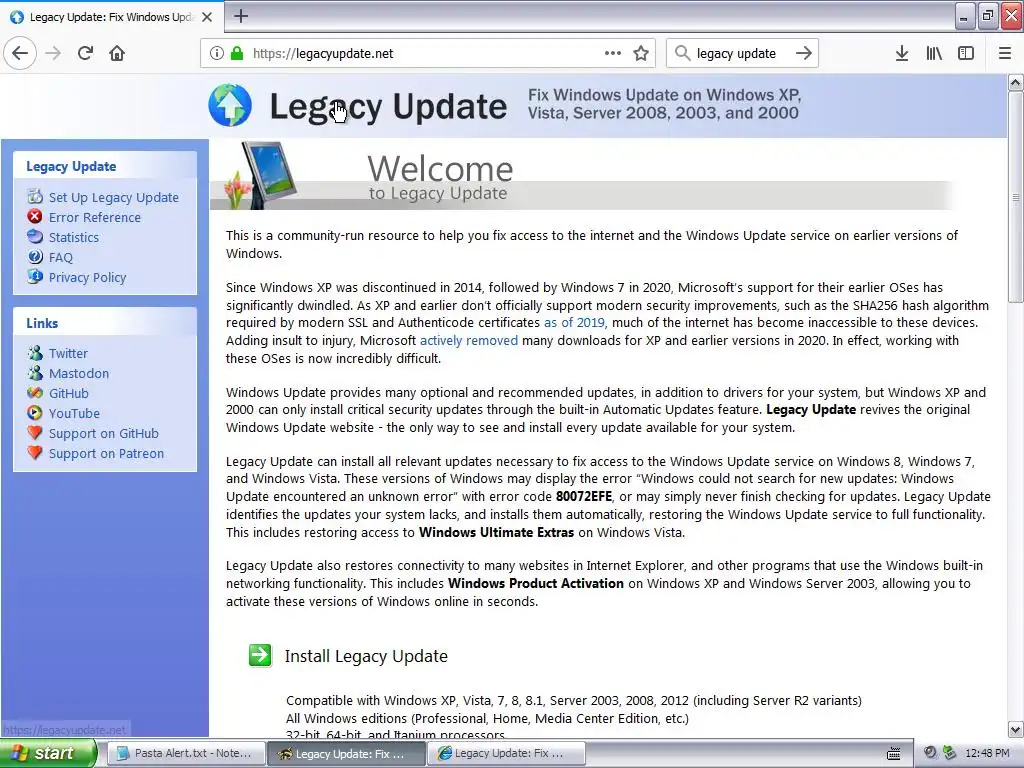Viewport: 1024px width, 768px height.
Task: Click the red X Error Reference icon
Action: coord(35,216)
